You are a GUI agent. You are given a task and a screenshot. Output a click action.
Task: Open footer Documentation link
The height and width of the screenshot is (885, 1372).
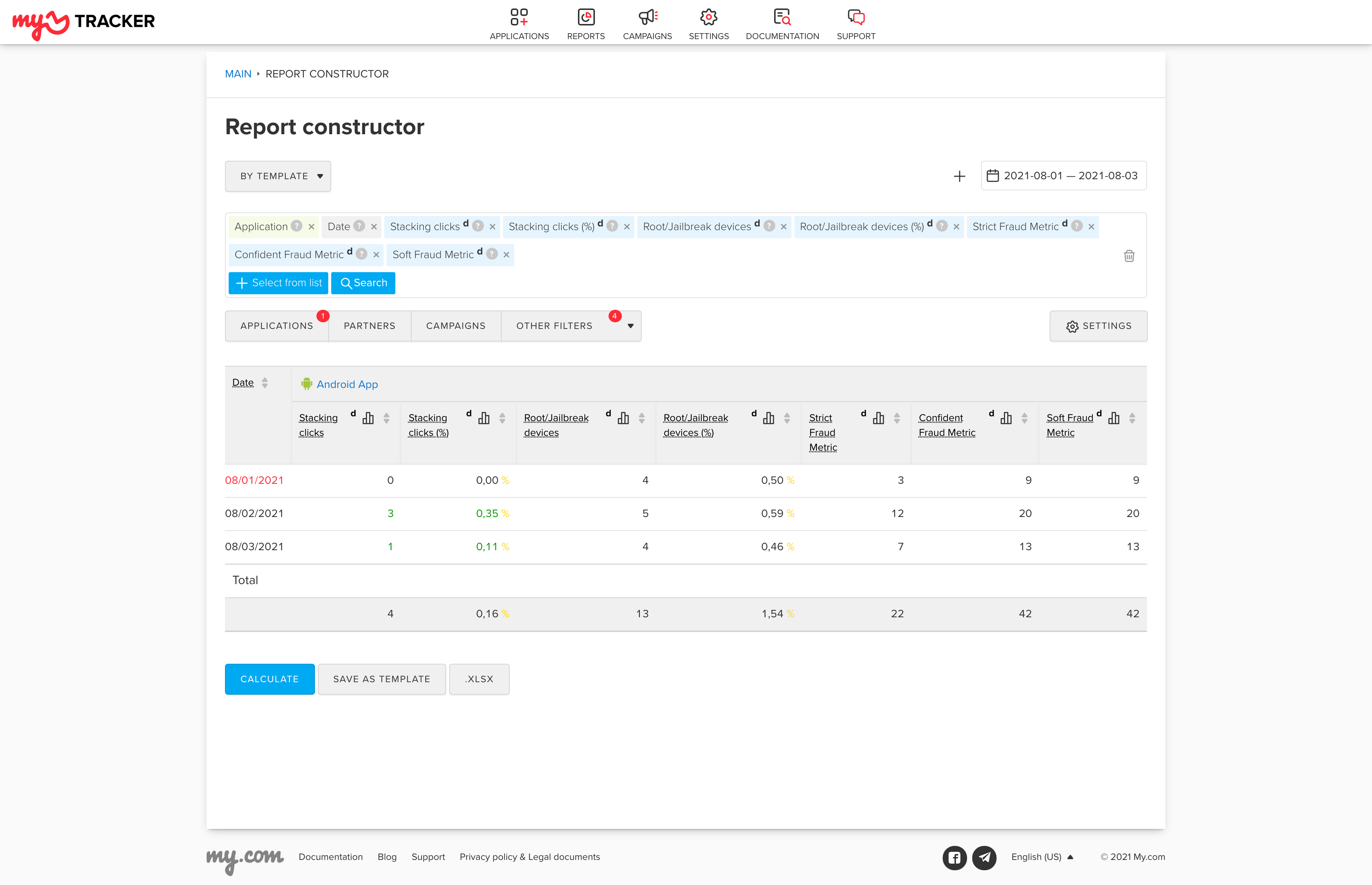point(330,857)
